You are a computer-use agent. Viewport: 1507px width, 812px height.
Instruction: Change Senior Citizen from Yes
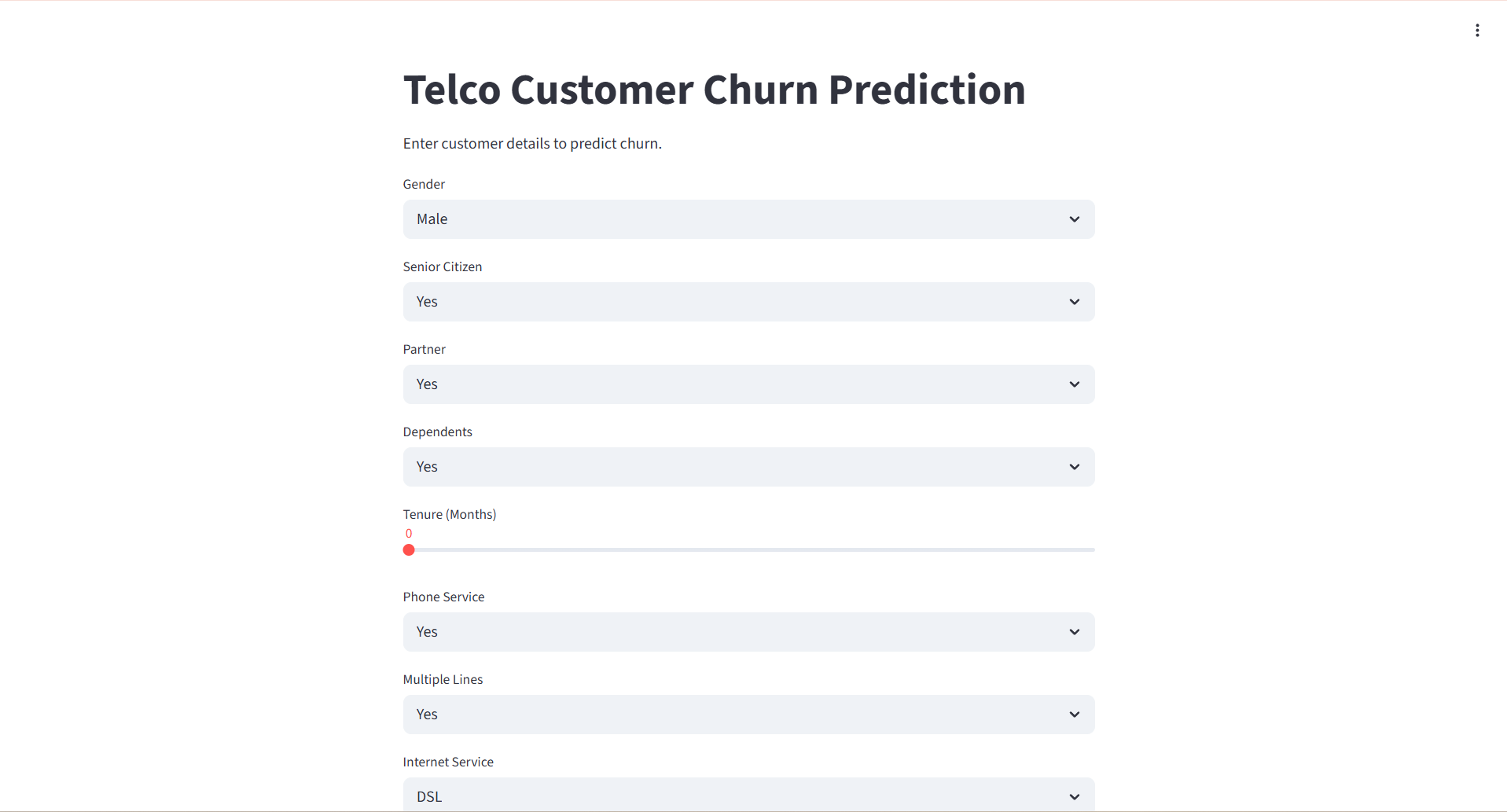pos(747,302)
